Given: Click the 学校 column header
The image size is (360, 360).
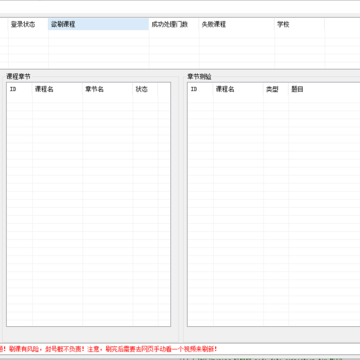Looking at the screenshot, I should tap(300, 24).
